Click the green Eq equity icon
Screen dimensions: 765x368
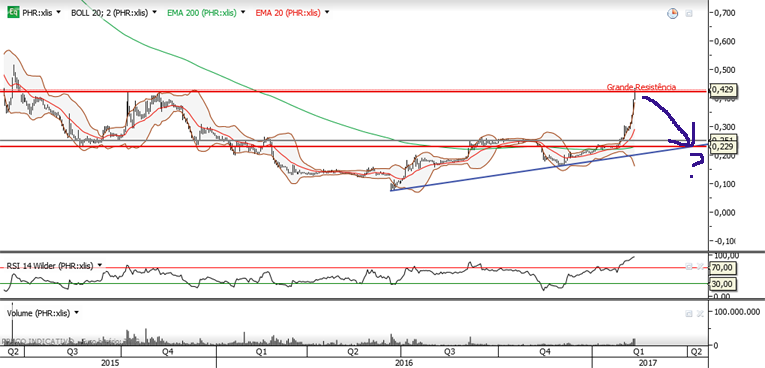click(x=14, y=13)
